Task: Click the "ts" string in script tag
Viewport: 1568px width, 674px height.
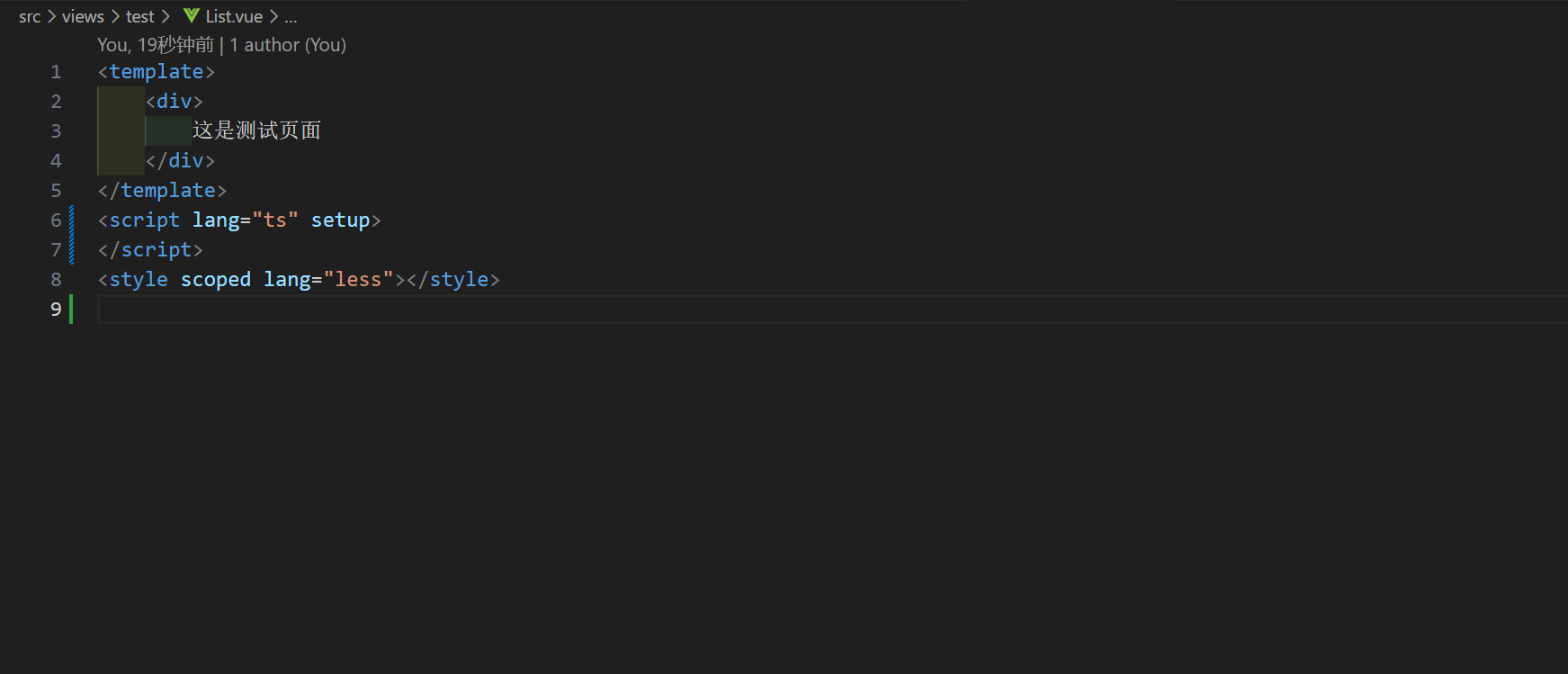Action: tap(275, 220)
